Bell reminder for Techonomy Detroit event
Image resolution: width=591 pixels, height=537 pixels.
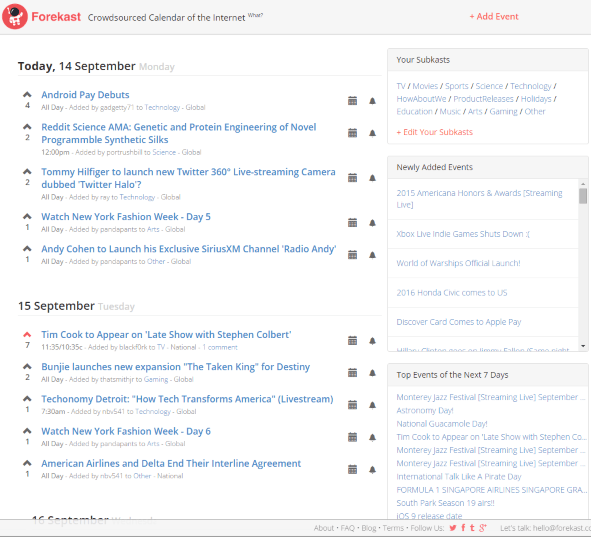click(x=372, y=405)
